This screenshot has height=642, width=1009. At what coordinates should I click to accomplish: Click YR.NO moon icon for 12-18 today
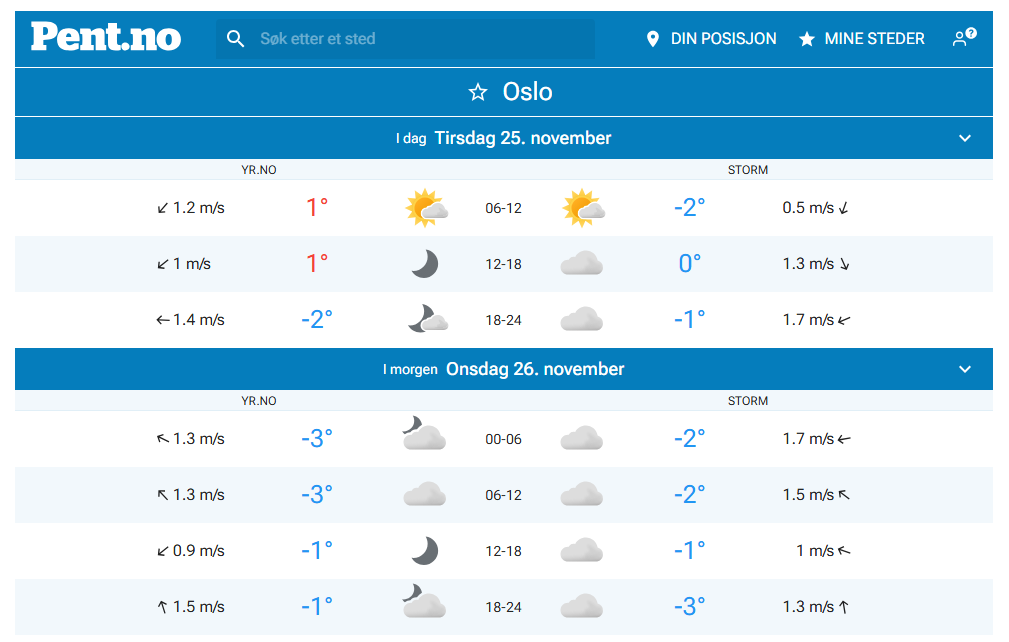(425, 264)
